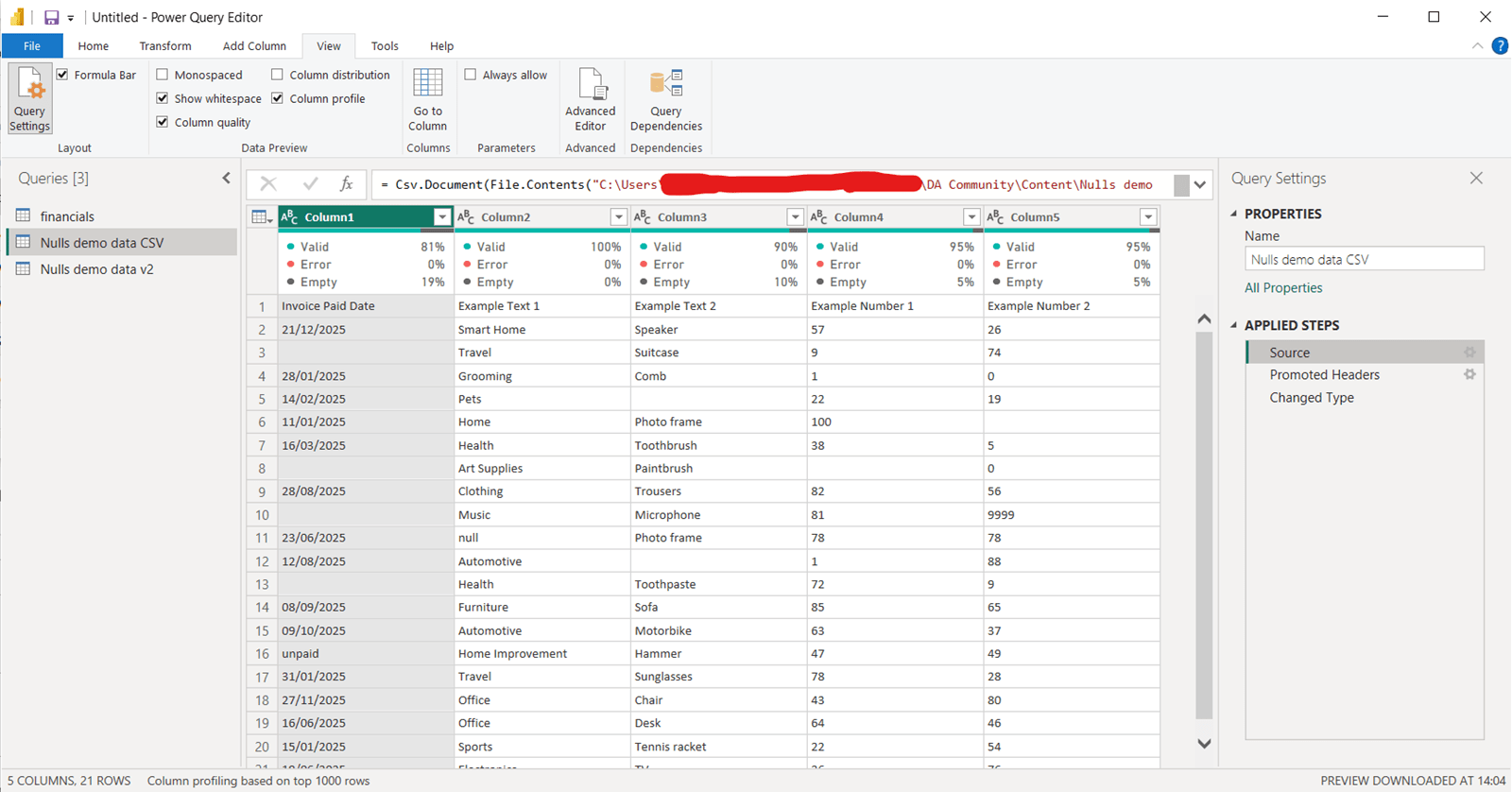Switch to the Home tab
Image resolution: width=1512 pixels, height=792 pixels.
94,45
